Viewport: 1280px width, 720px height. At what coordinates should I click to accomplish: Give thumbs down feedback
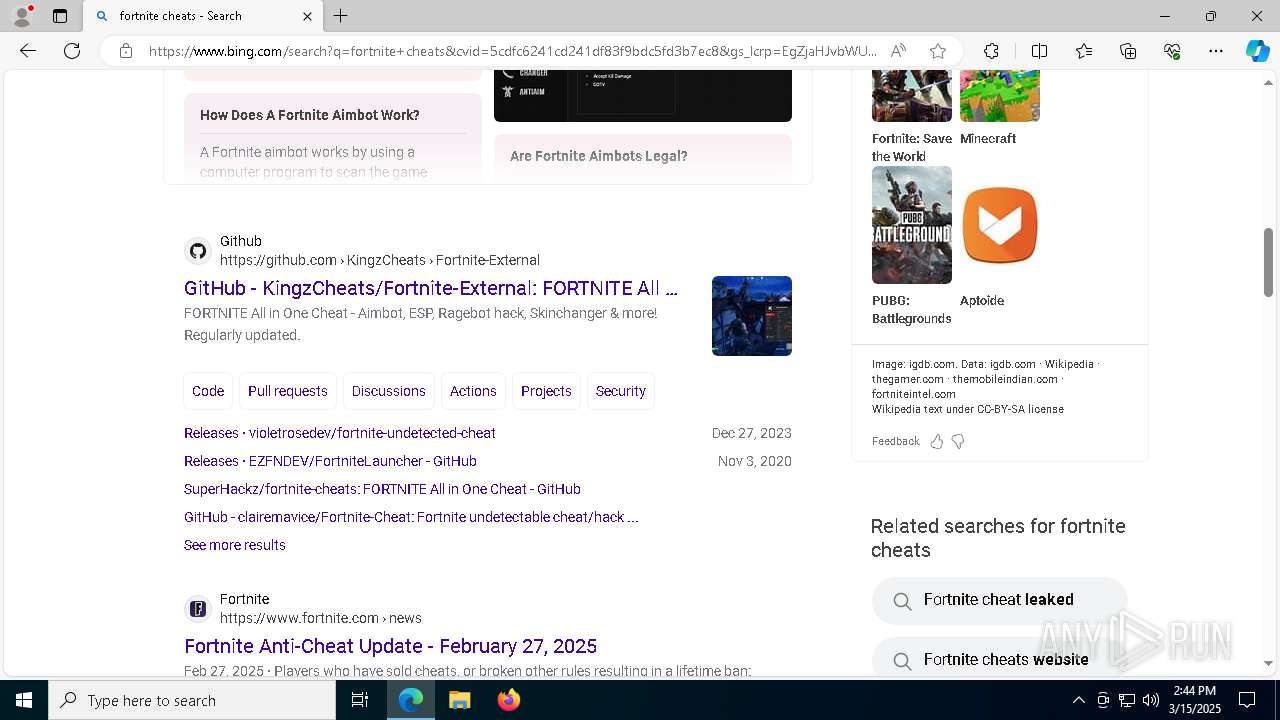point(958,441)
